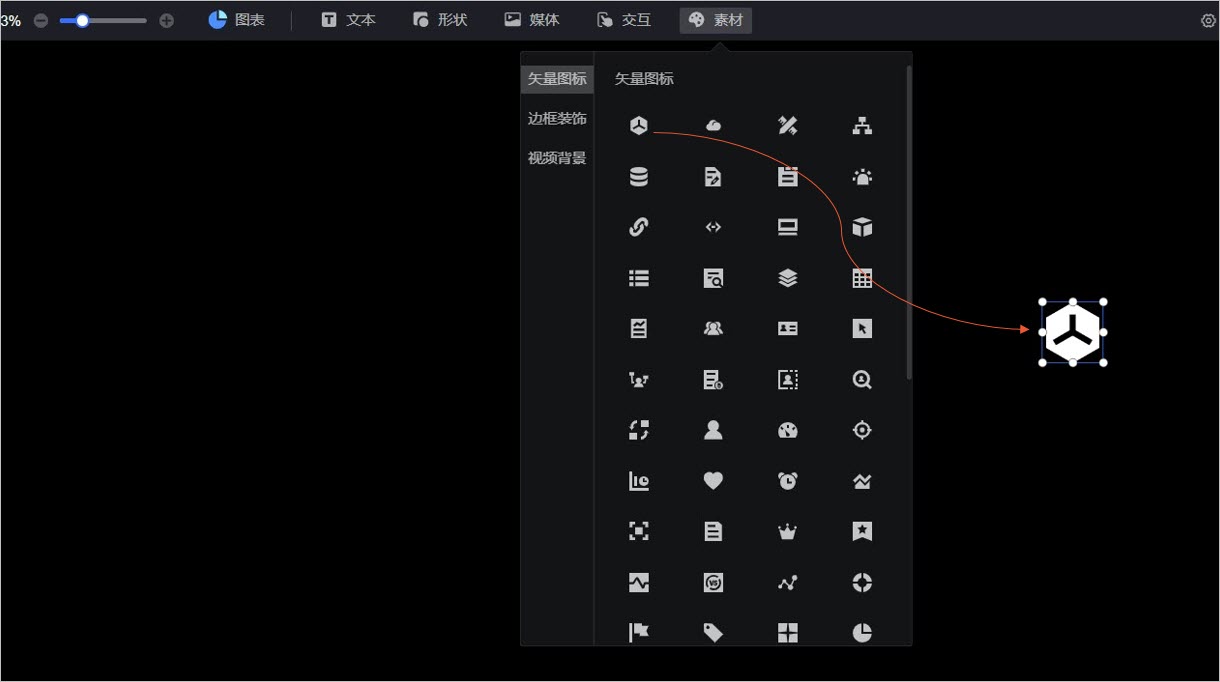Pick the lifebuoy ring icon
Image resolution: width=1220 pixels, height=682 pixels.
coord(862,582)
